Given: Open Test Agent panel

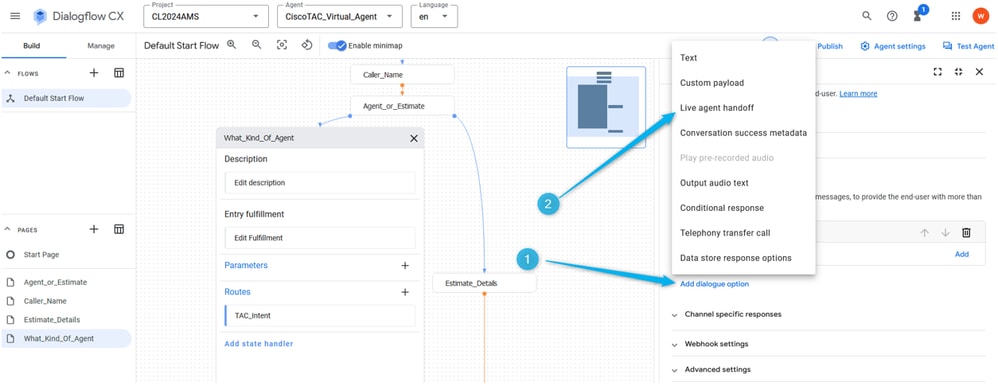Looking at the screenshot, I should (968, 46).
